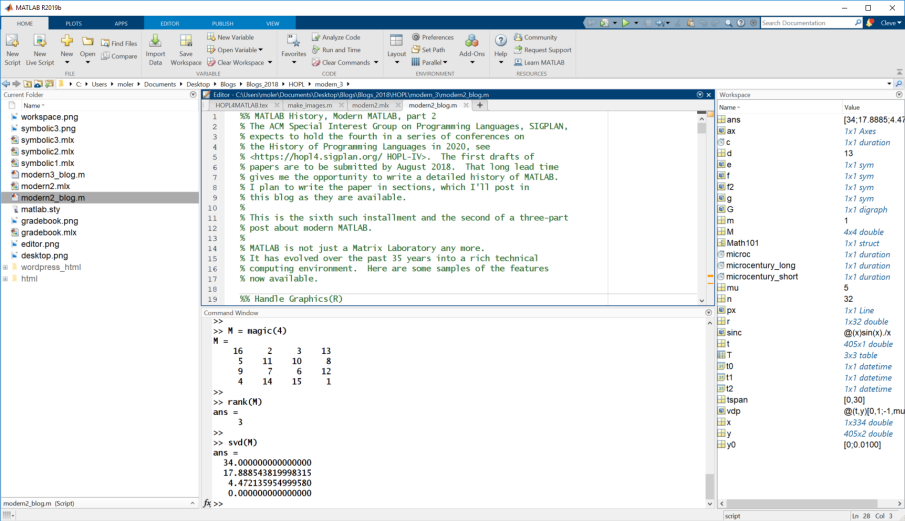Open the address bar folder history dropdown
Viewport: 905px width, 521px height.
(889, 84)
